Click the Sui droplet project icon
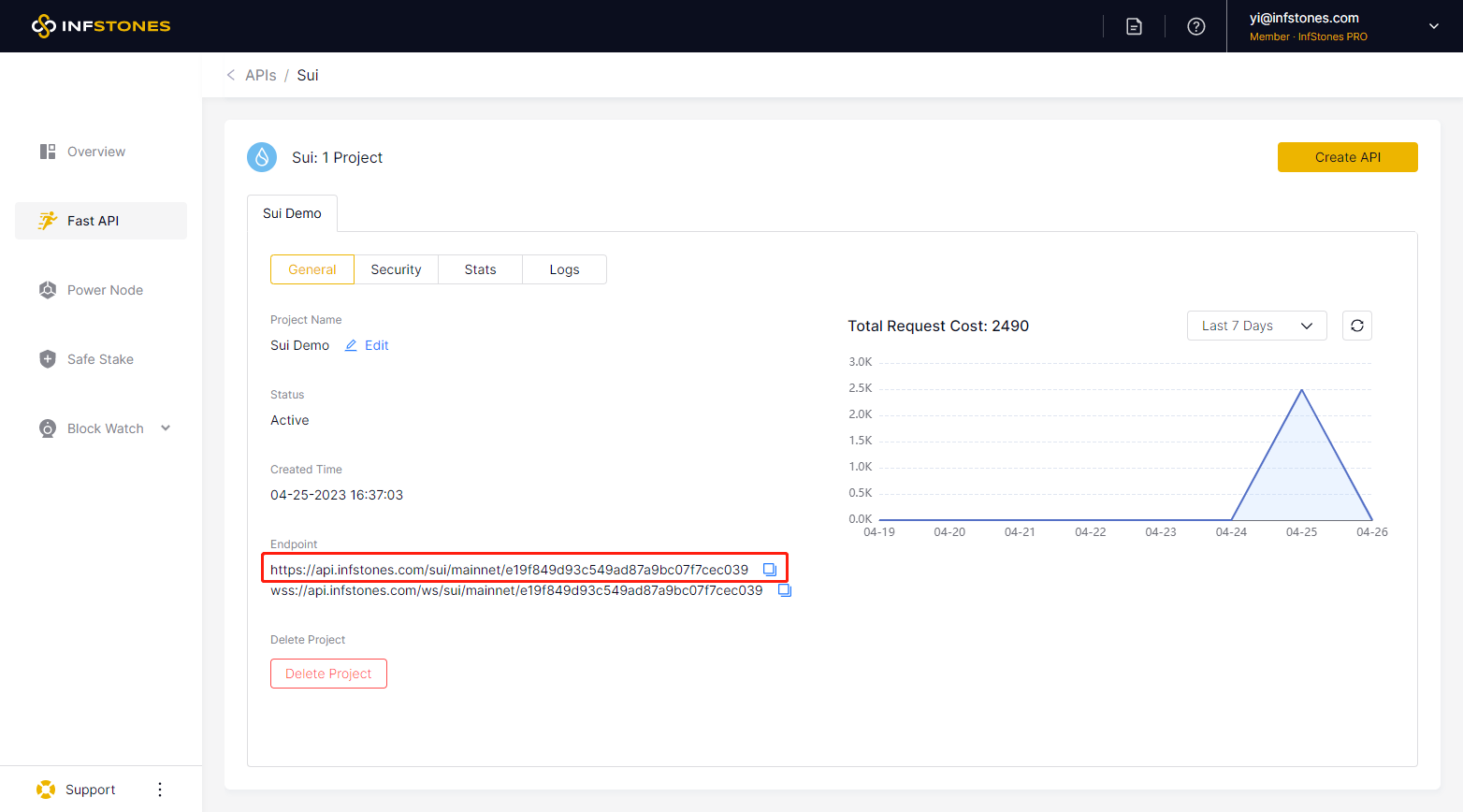1463x812 pixels. [262, 157]
